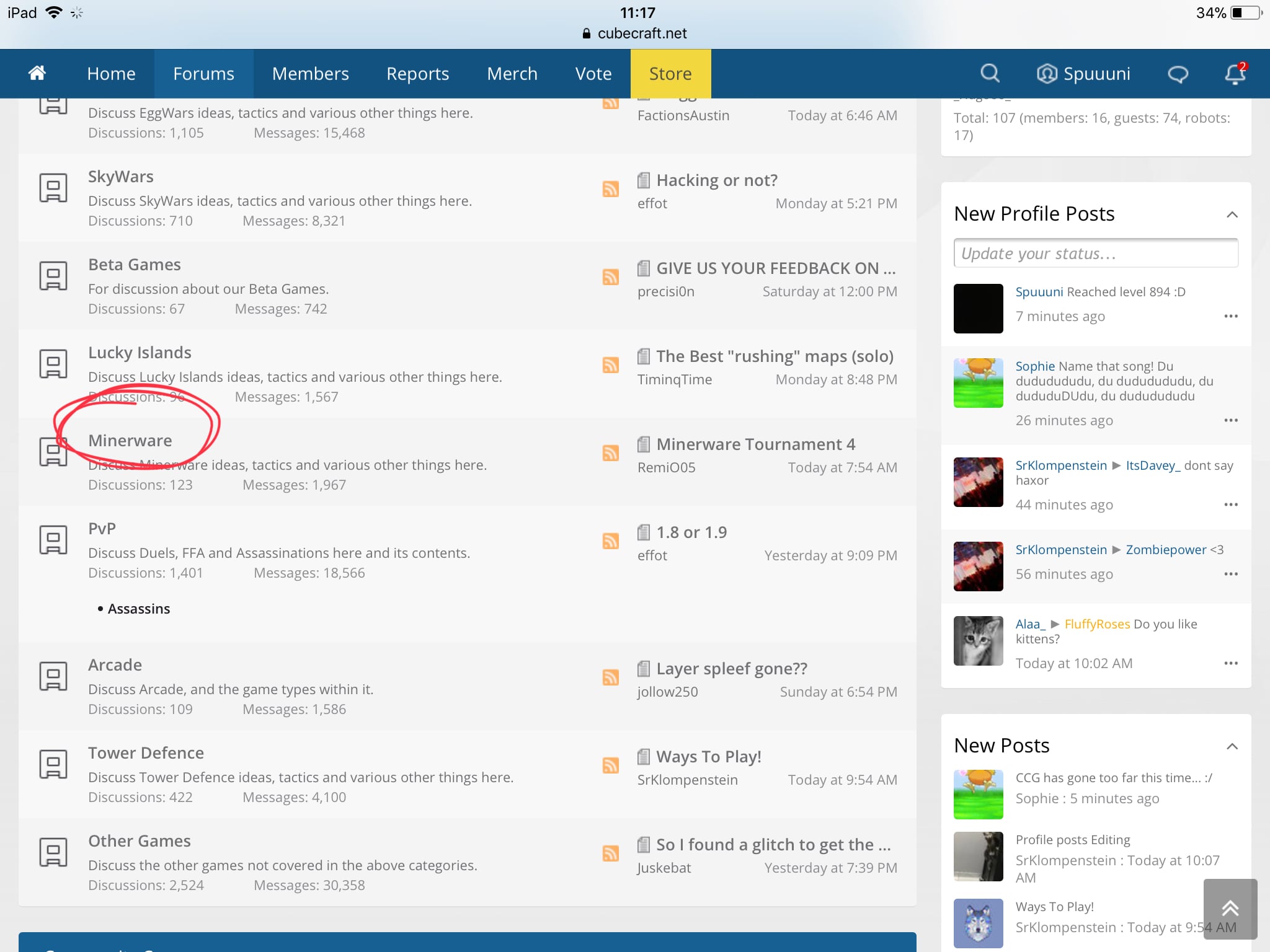Open options menu on Alaa_'s kittens post

pyautogui.click(x=1231, y=663)
